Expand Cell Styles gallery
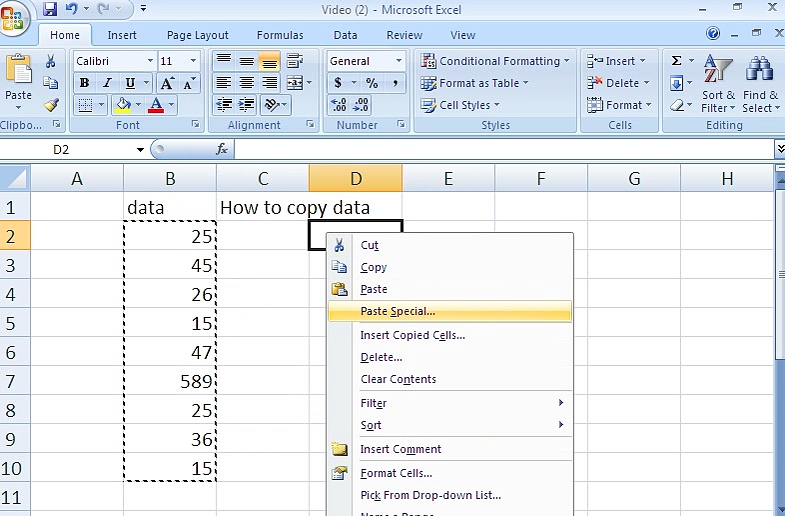Image resolution: width=785 pixels, height=516 pixels. (x=460, y=105)
